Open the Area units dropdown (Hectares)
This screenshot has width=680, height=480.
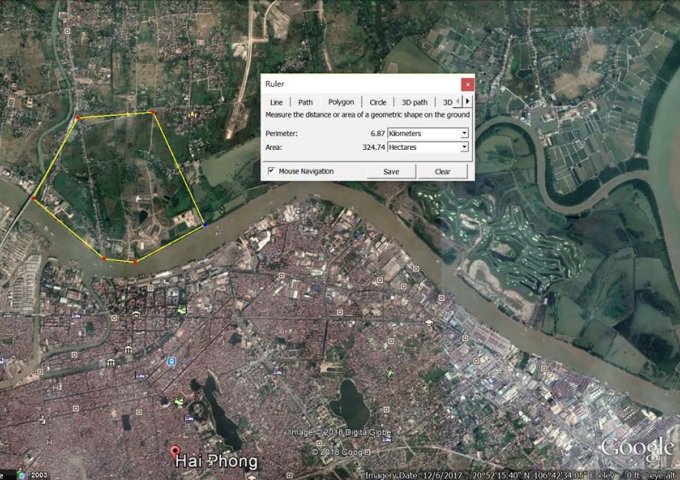point(428,148)
